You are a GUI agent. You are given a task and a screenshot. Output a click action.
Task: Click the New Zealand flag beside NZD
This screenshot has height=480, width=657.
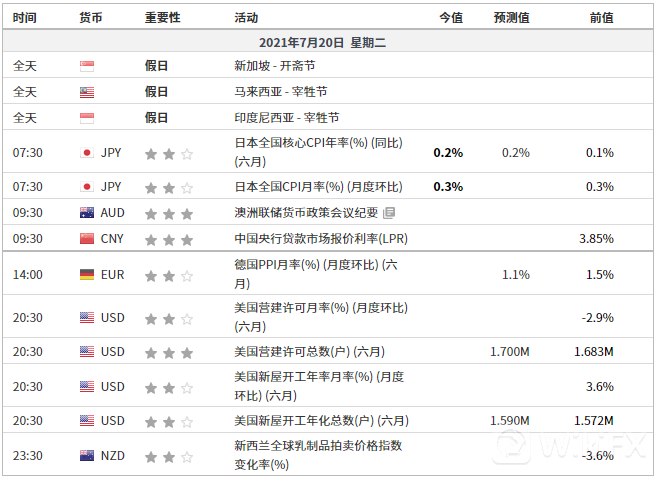point(86,456)
